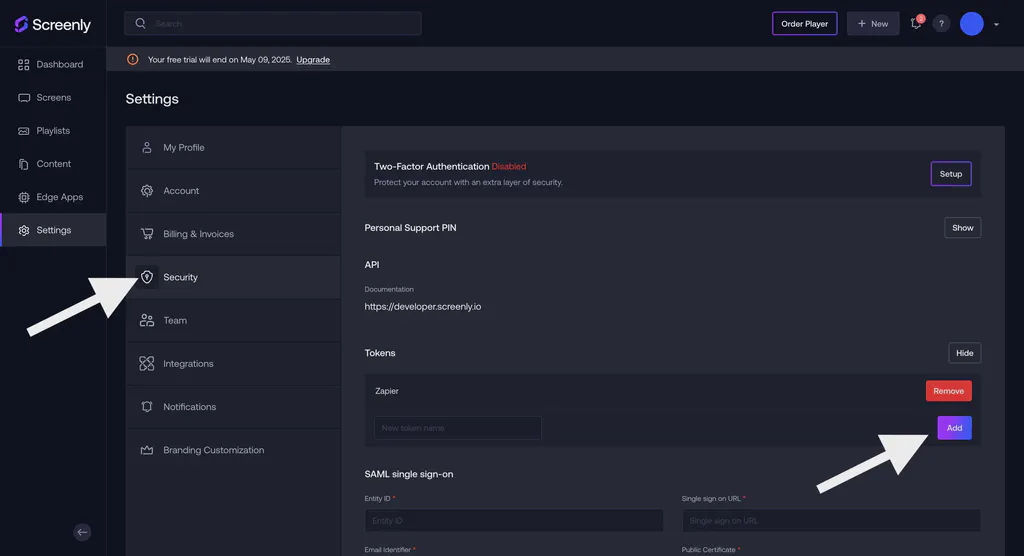Select the Security settings tab
The image size is (1024, 556).
[233, 277]
